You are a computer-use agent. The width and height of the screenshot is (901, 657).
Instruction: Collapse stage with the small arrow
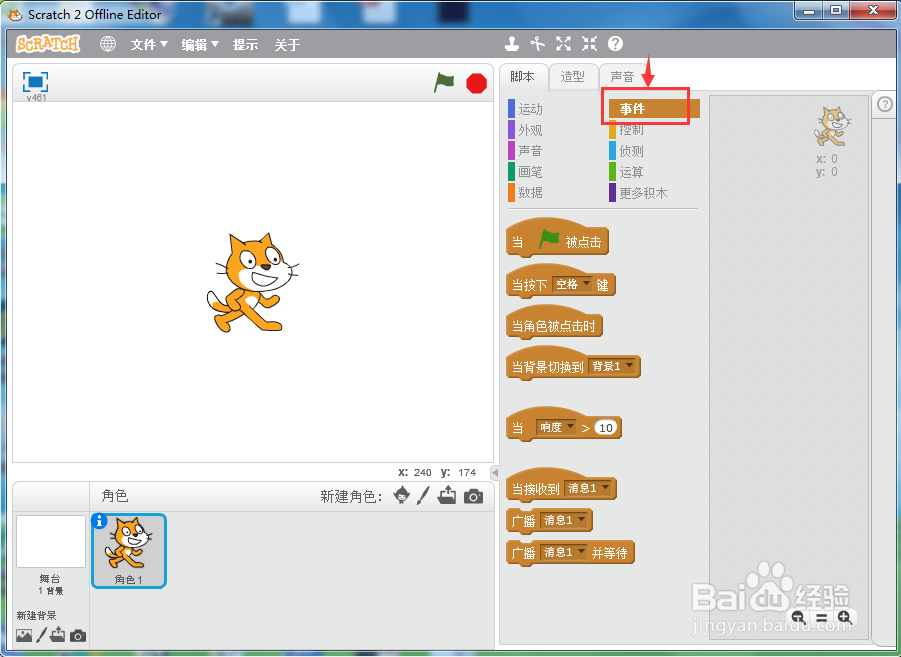[495, 472]
